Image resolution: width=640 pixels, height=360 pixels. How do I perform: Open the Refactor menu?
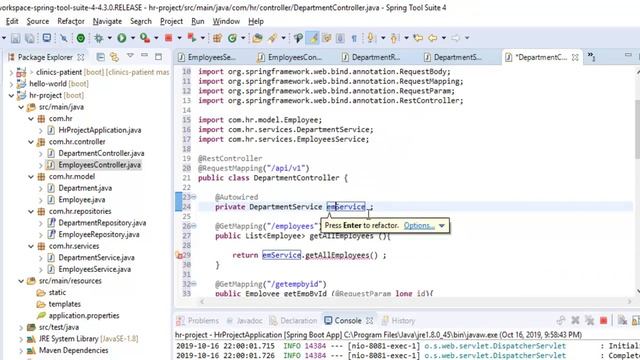[x=71, y=21]
